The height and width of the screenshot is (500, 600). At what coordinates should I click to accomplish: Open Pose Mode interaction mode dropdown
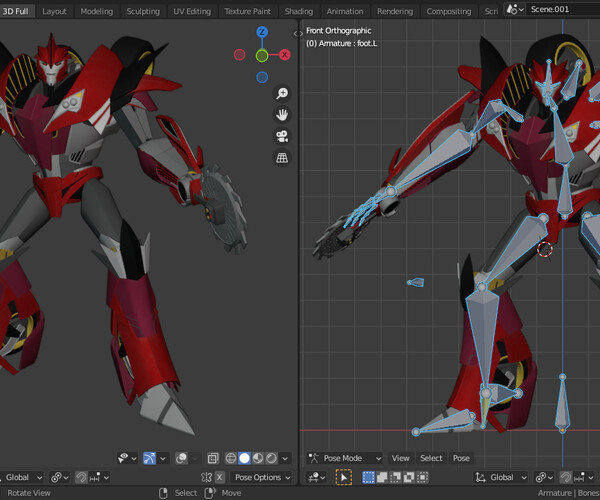pos(345,458)
